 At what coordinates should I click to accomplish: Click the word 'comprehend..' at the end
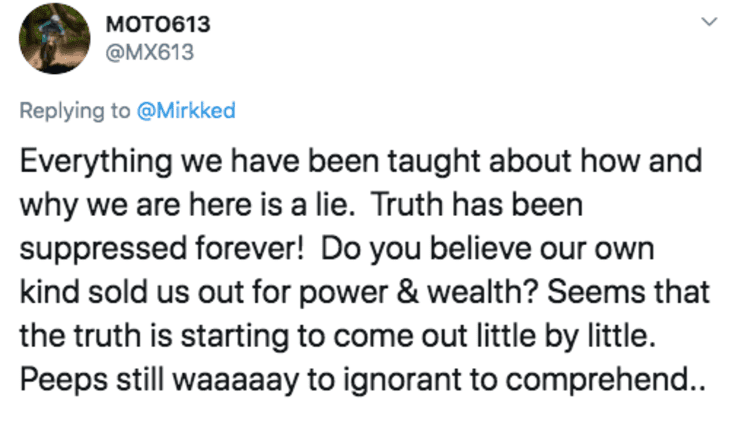coord(605,381)
